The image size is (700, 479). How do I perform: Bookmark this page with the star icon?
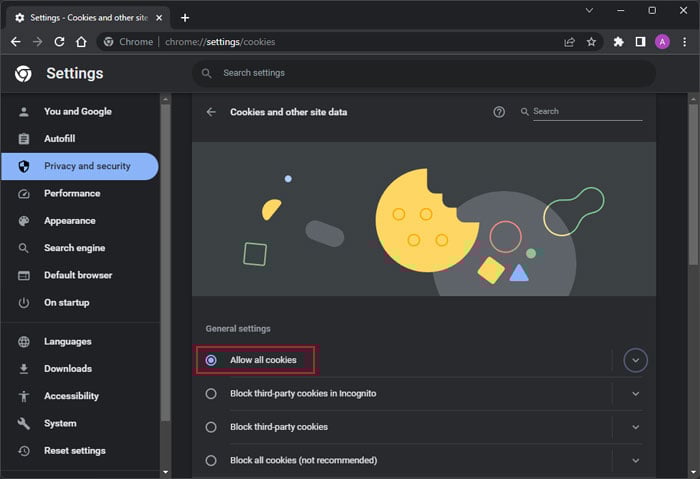592,42
